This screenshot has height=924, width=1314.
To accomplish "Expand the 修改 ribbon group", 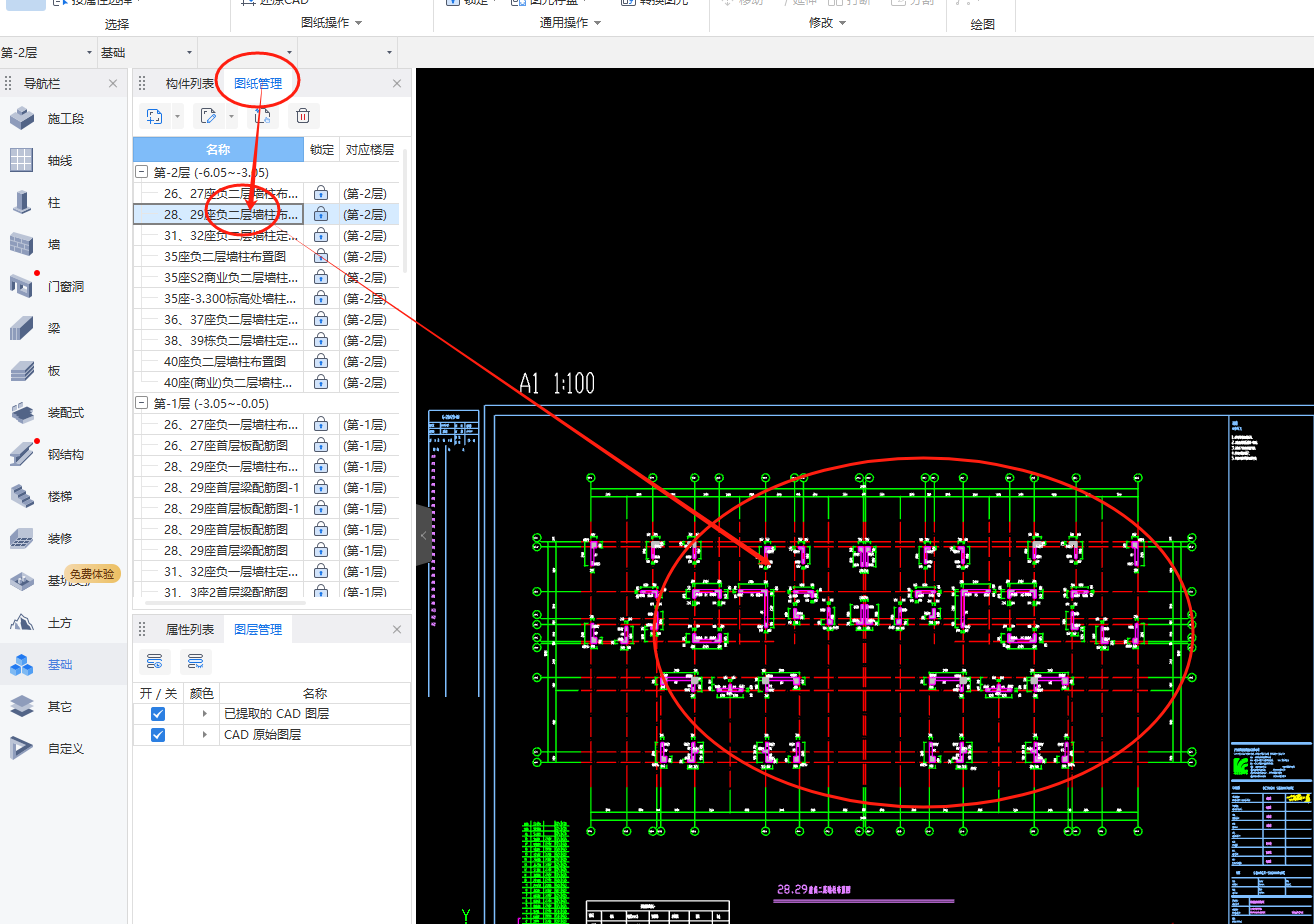I will click(x=827, y=22).
